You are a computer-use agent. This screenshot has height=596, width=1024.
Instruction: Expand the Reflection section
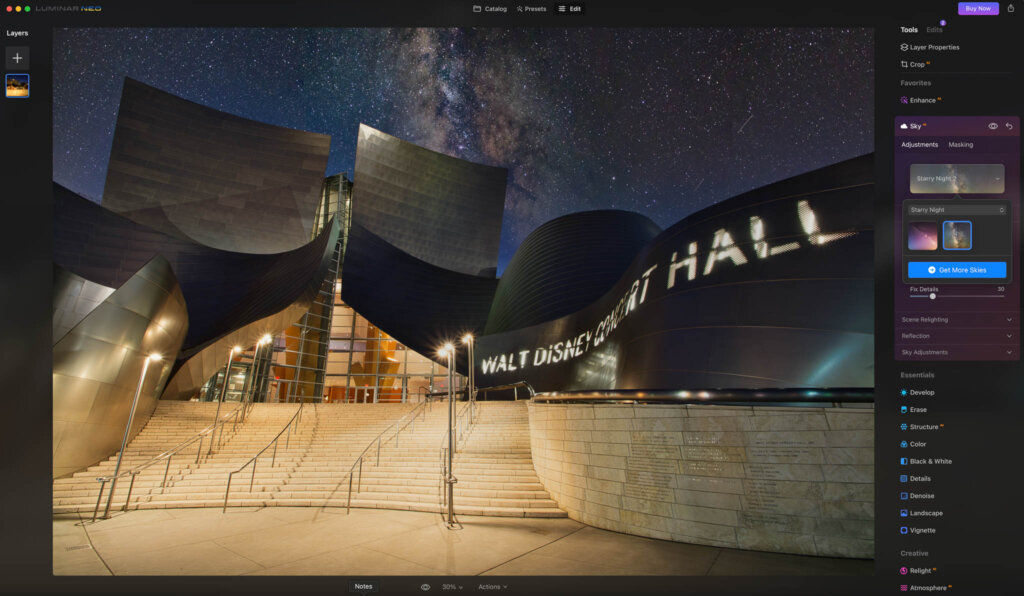[956, 336]
